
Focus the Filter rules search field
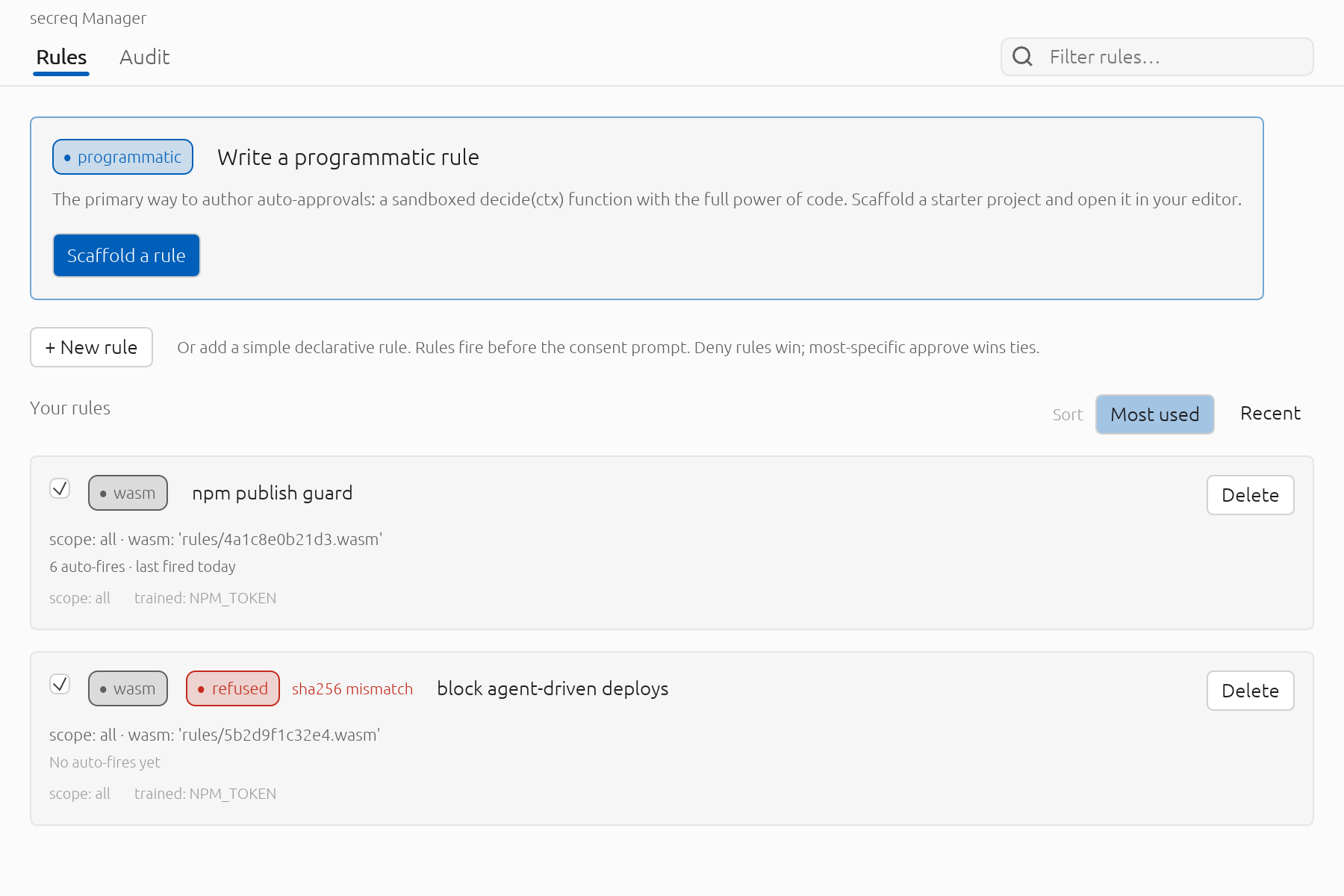point(1157,57)
